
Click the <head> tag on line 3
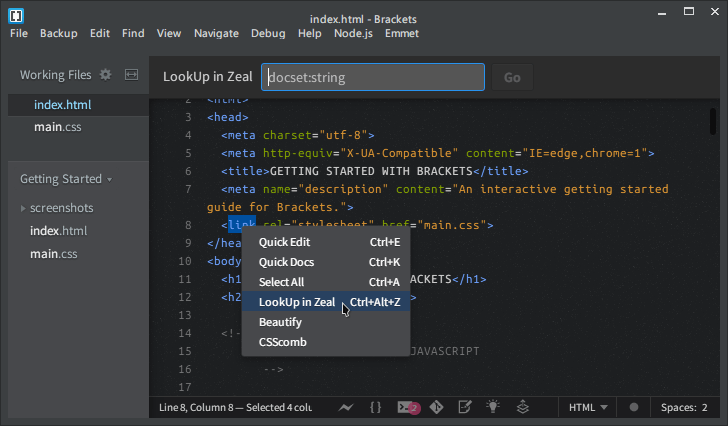[228, 117]
